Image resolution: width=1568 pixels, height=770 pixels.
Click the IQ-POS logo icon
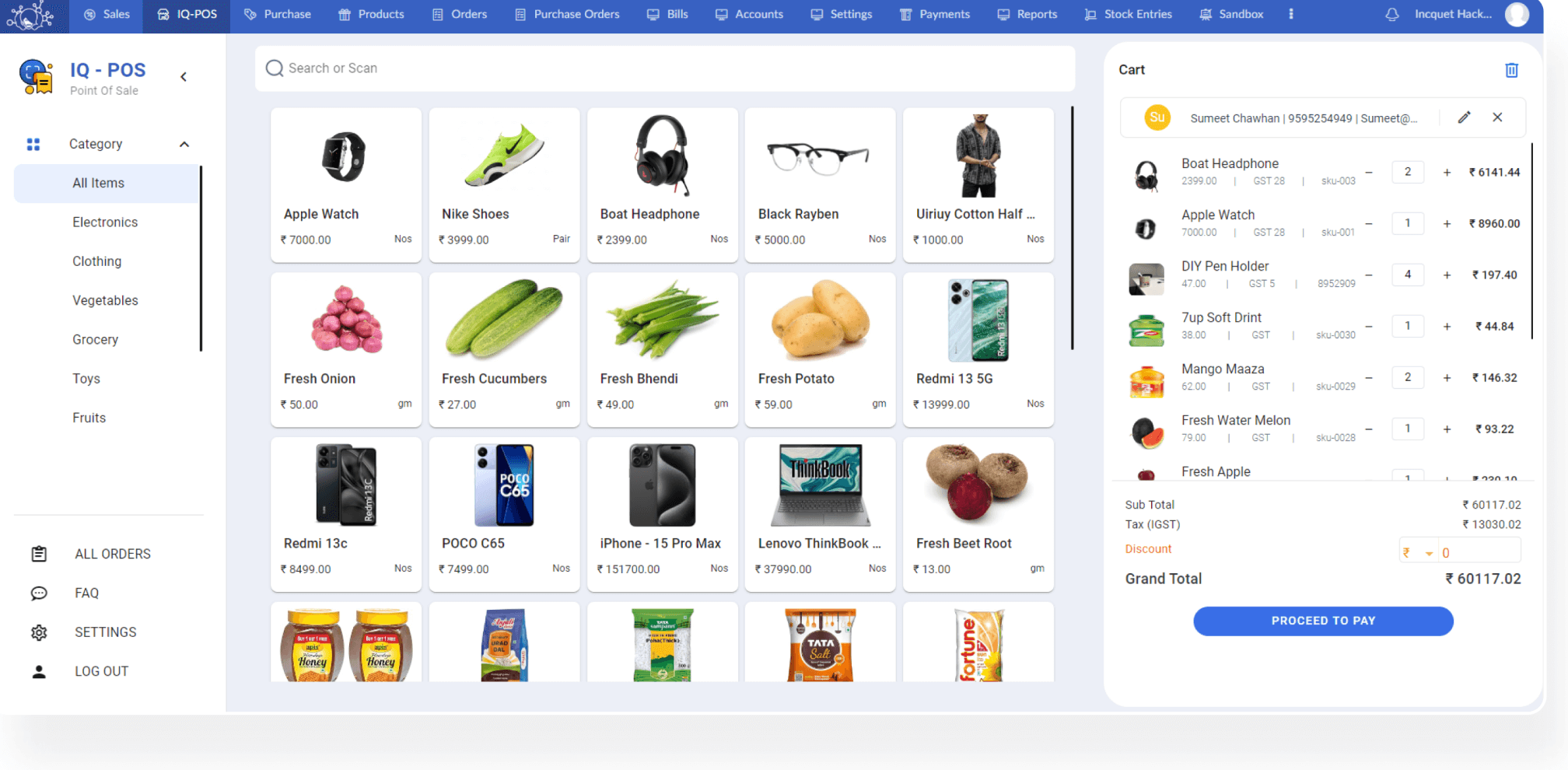36,77
